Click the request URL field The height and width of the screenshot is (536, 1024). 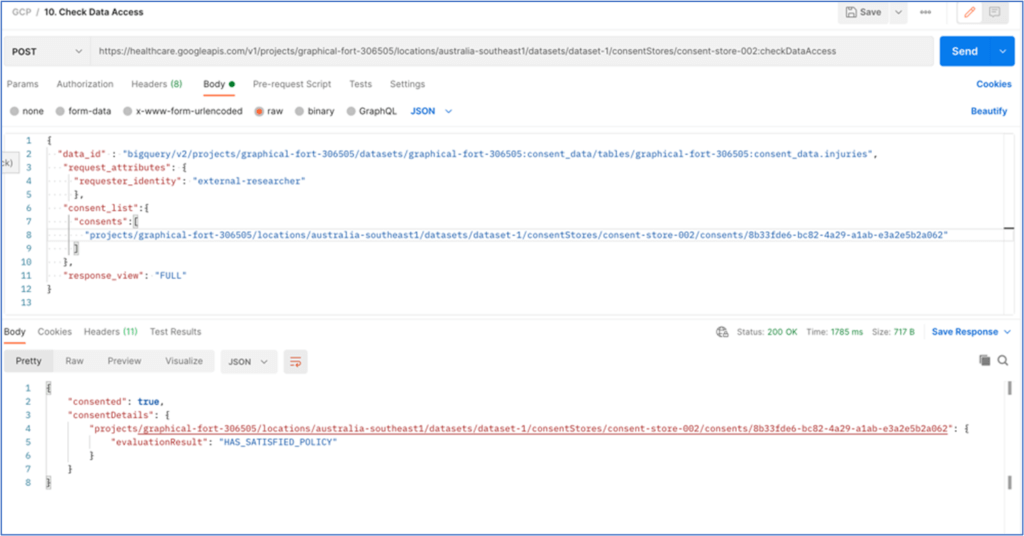coord(511,52)
